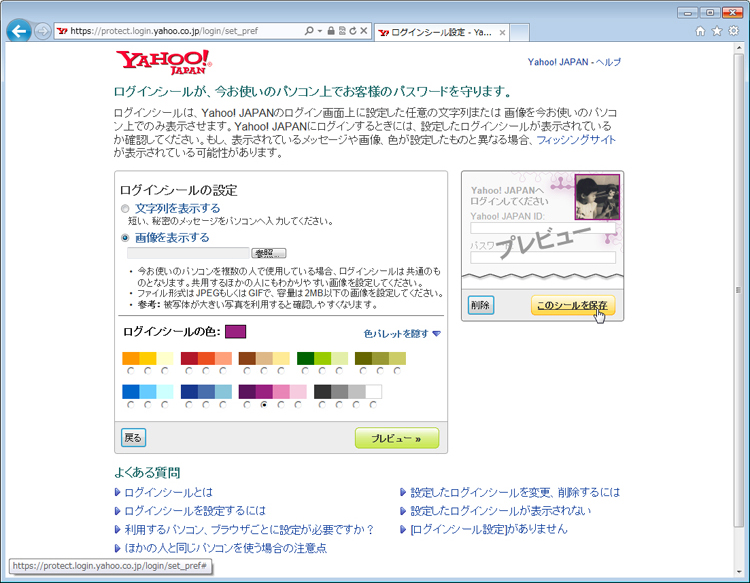Open FAQ link ログインシールを設定するには

195,511
